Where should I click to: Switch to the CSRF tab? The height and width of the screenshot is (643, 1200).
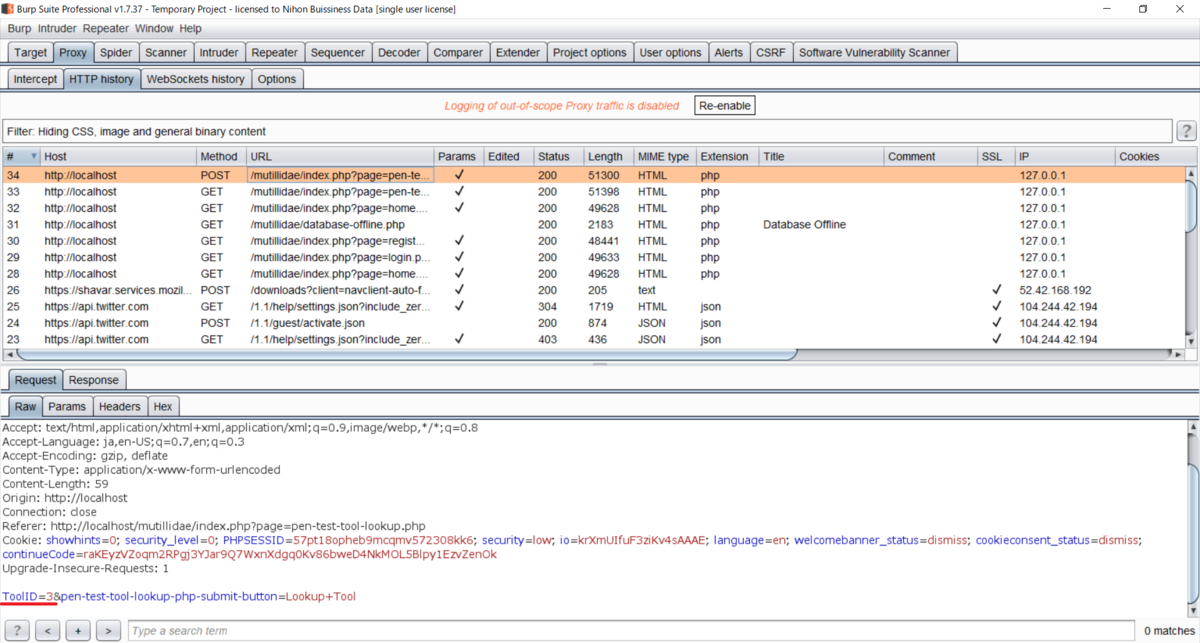(x=771, y=53)
